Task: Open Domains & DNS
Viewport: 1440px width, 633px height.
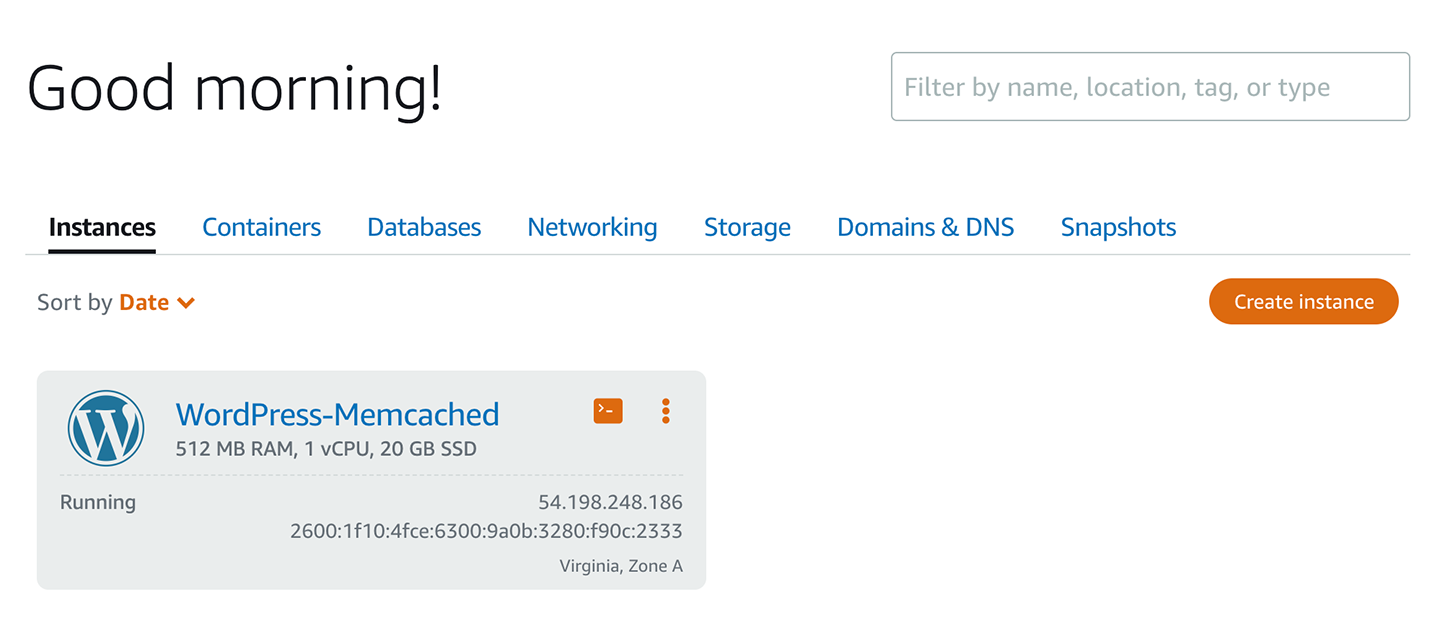Action: point(925,227)
